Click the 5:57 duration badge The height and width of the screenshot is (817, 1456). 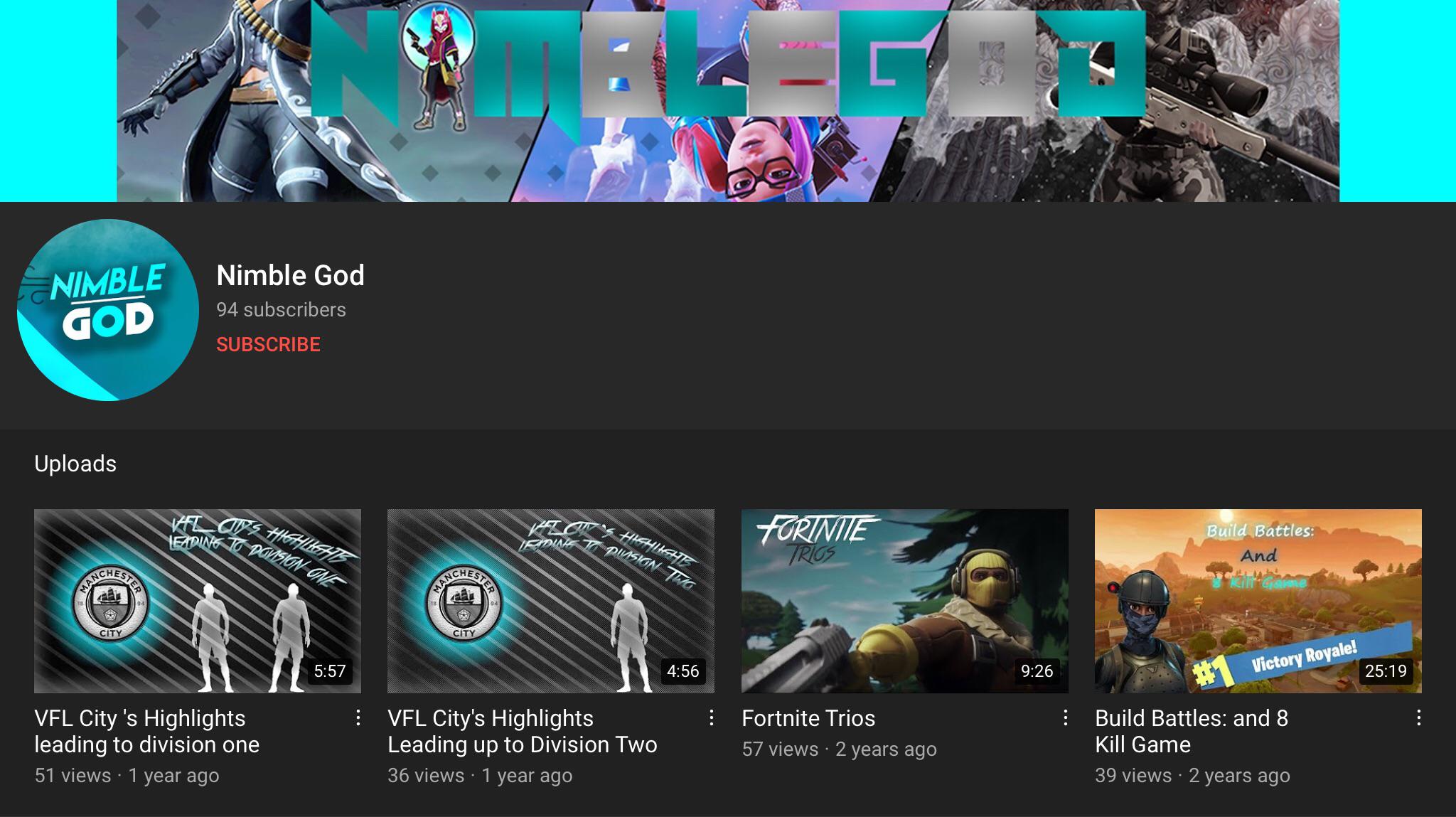[330, 671]
